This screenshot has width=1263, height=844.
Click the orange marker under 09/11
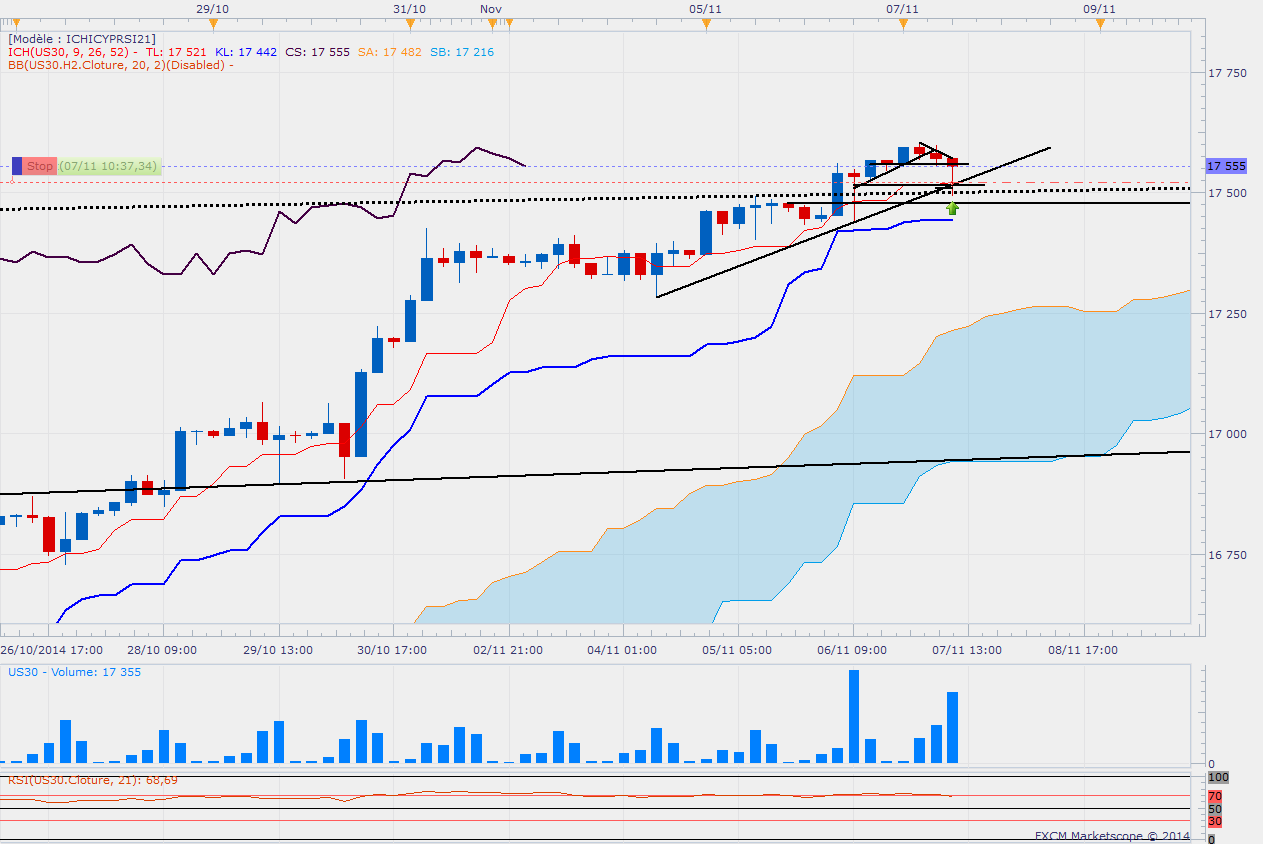1100,21
